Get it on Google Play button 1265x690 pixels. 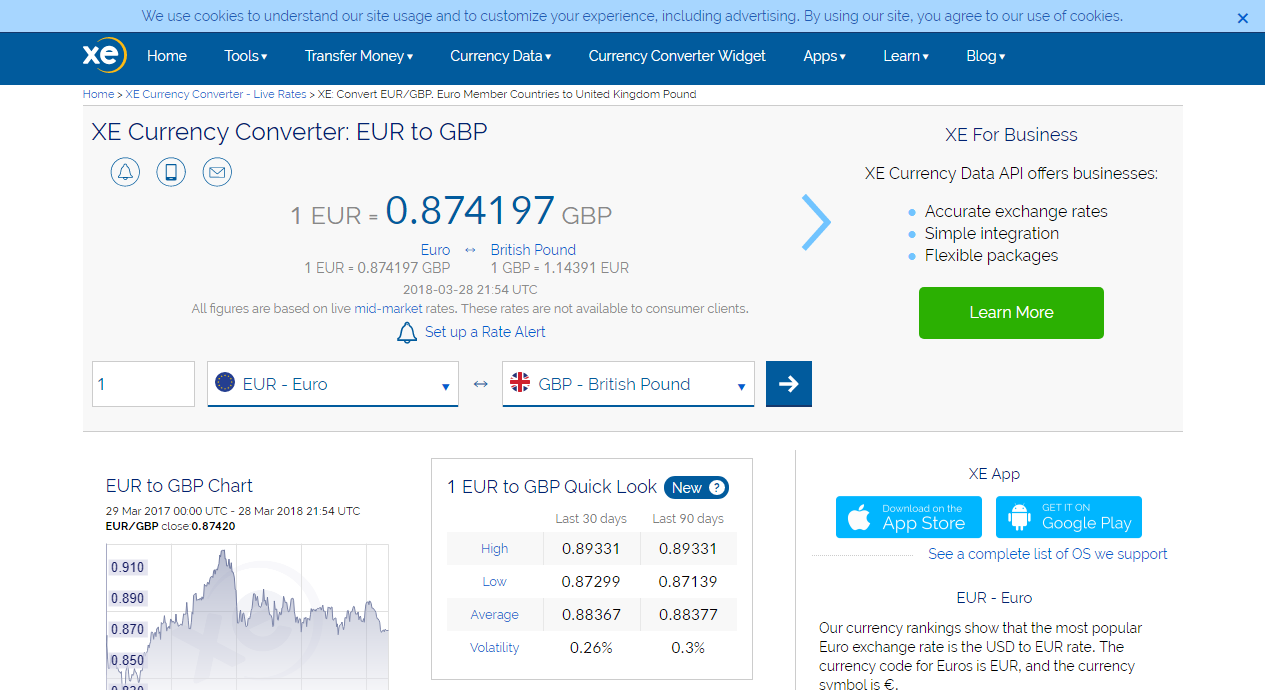click(1069, 517)
